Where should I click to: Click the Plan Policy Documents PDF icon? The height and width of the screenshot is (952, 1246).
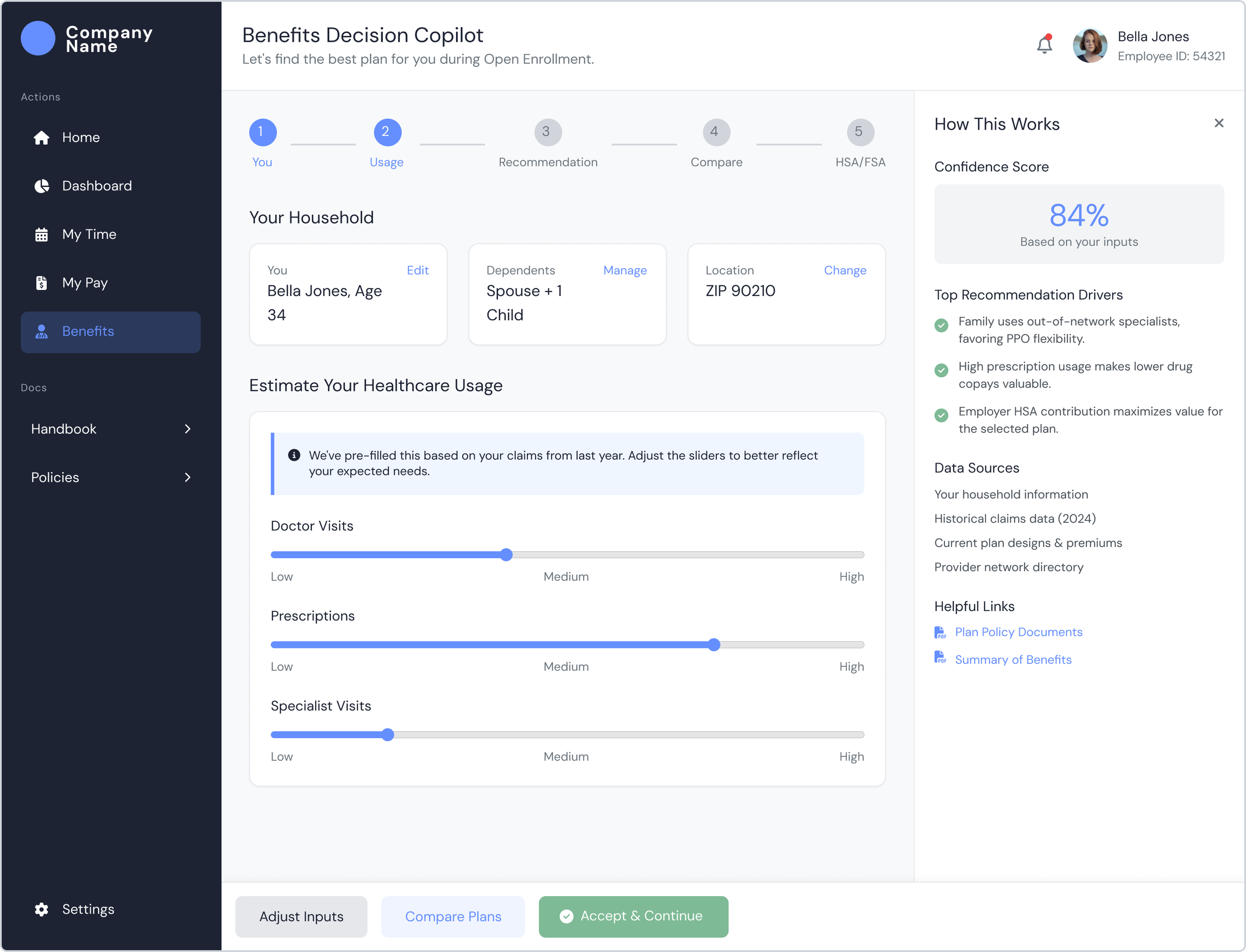click(x=940, y=633)
